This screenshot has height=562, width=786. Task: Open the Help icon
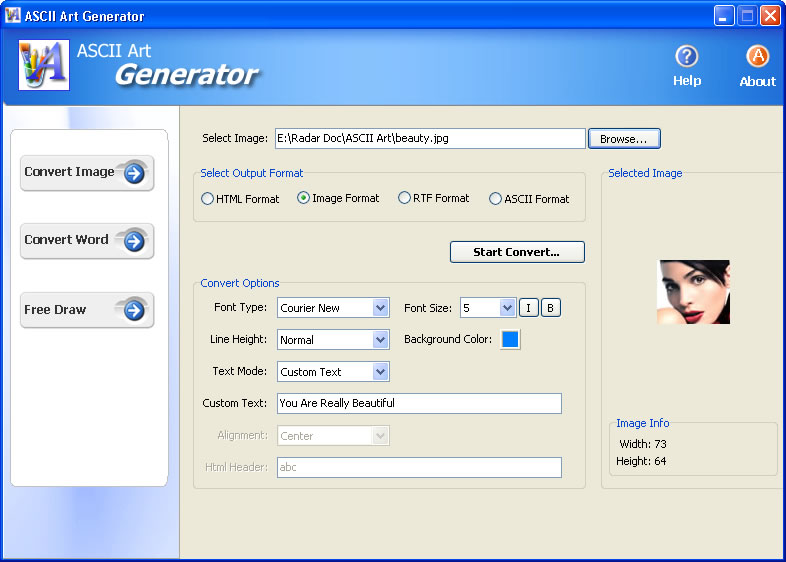(x=686, y=57)
